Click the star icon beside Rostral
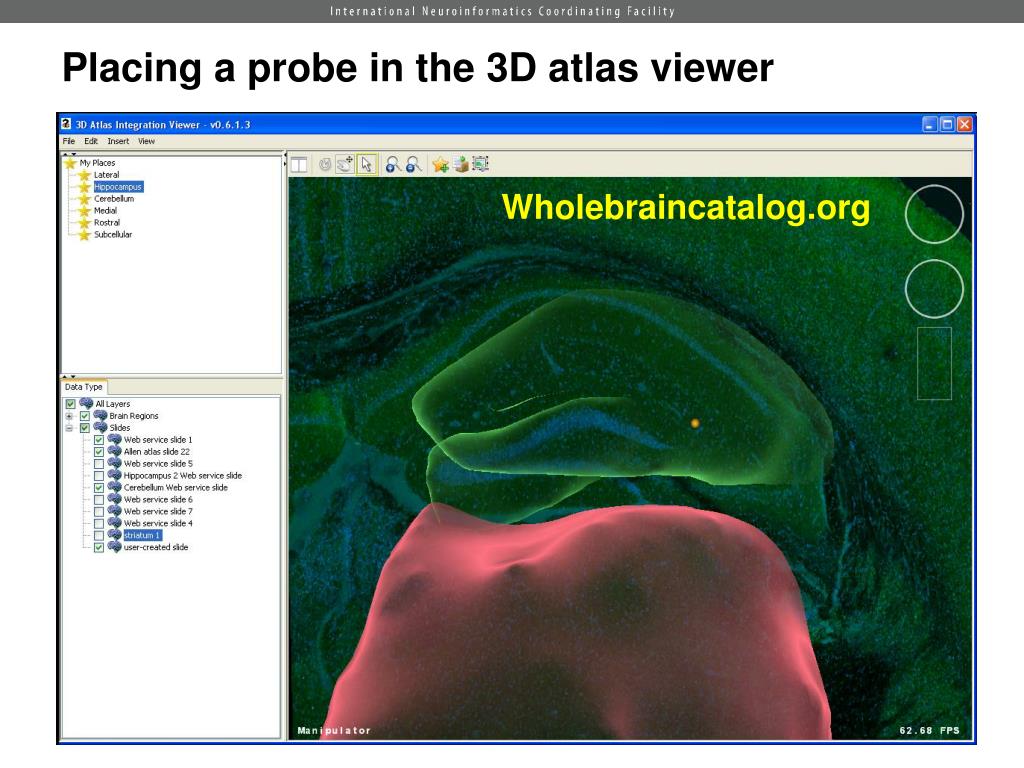 84,223
